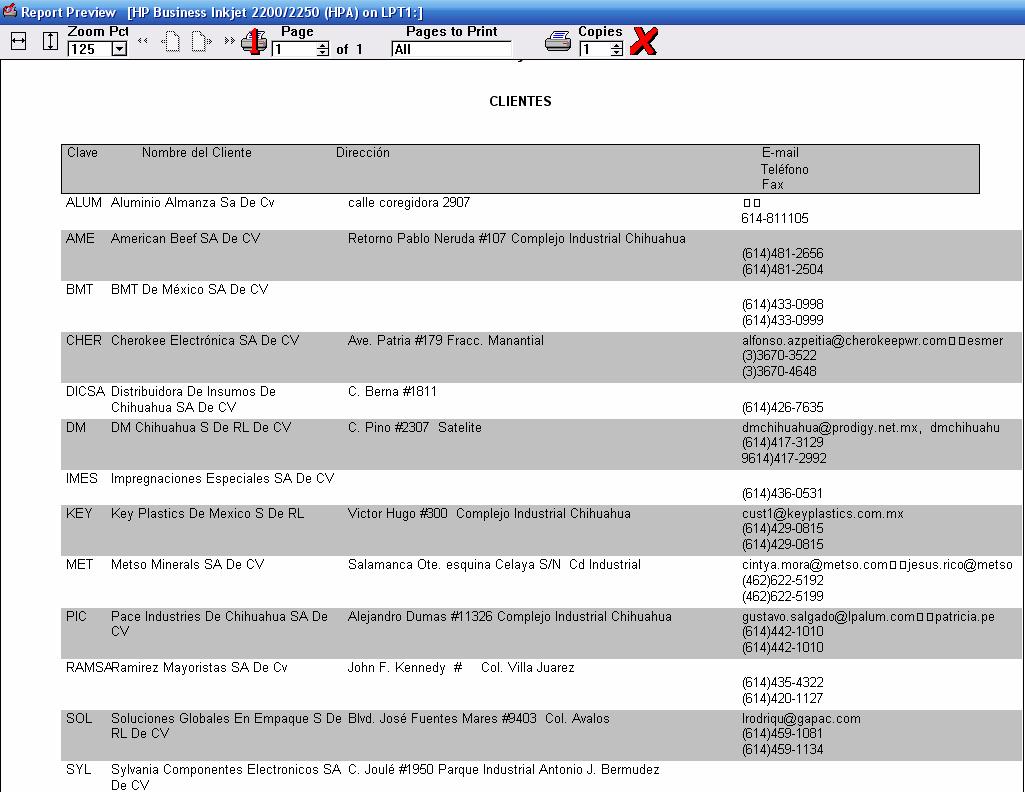The image size is (1025, 792).
Task: Go to the next page
Action: point(201,42)
